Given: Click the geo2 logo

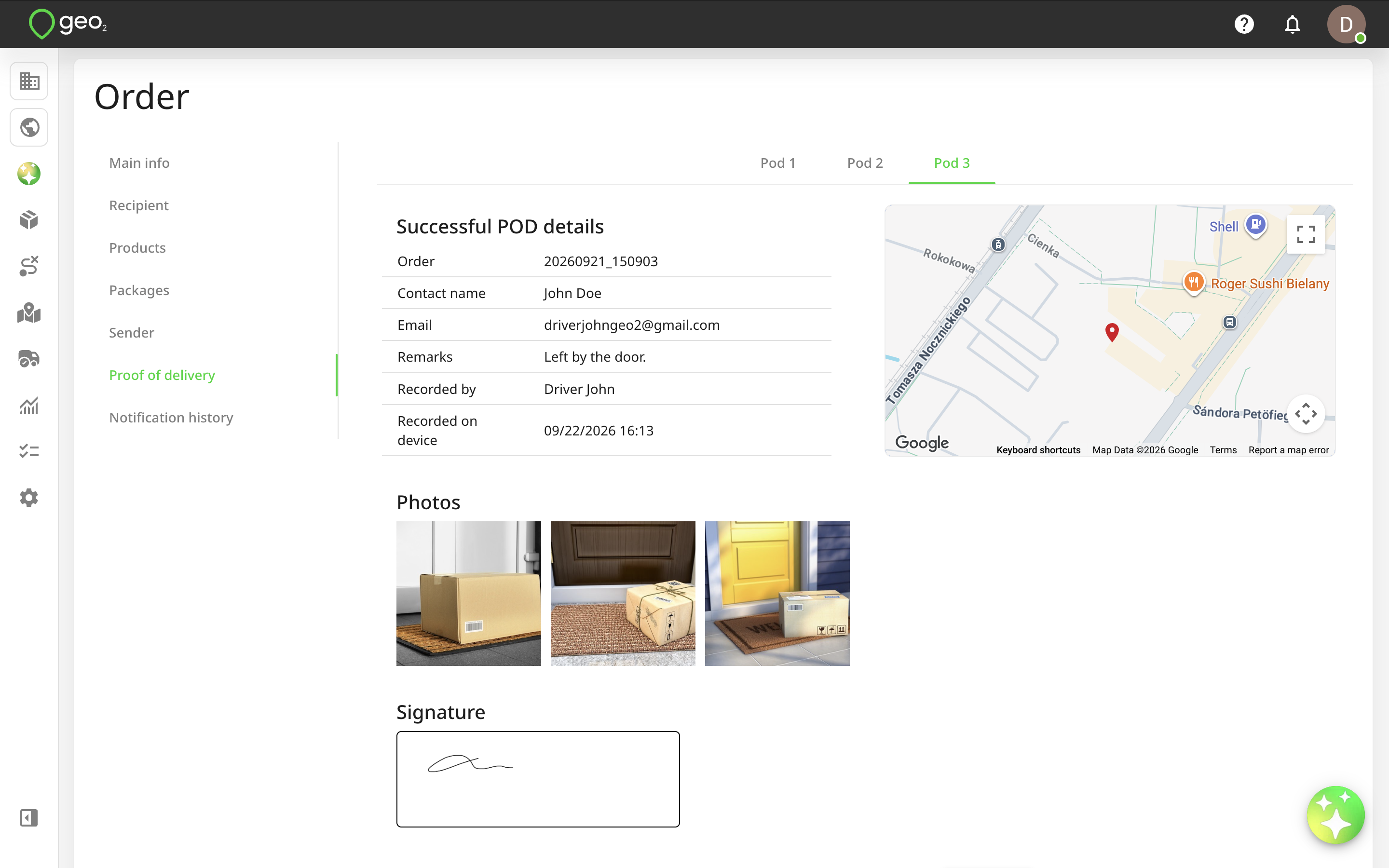Looking at the screenshot, I should tap(68, 24).
